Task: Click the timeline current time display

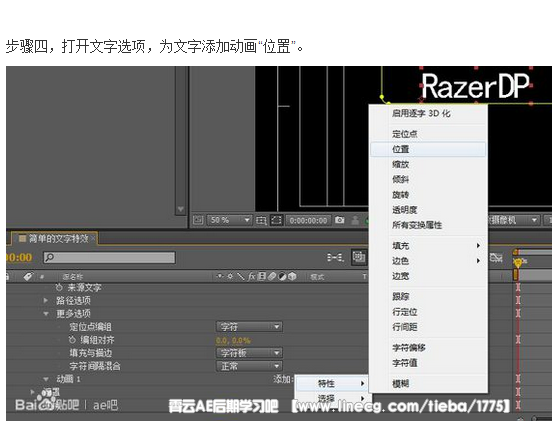Action: coord(19,258)
